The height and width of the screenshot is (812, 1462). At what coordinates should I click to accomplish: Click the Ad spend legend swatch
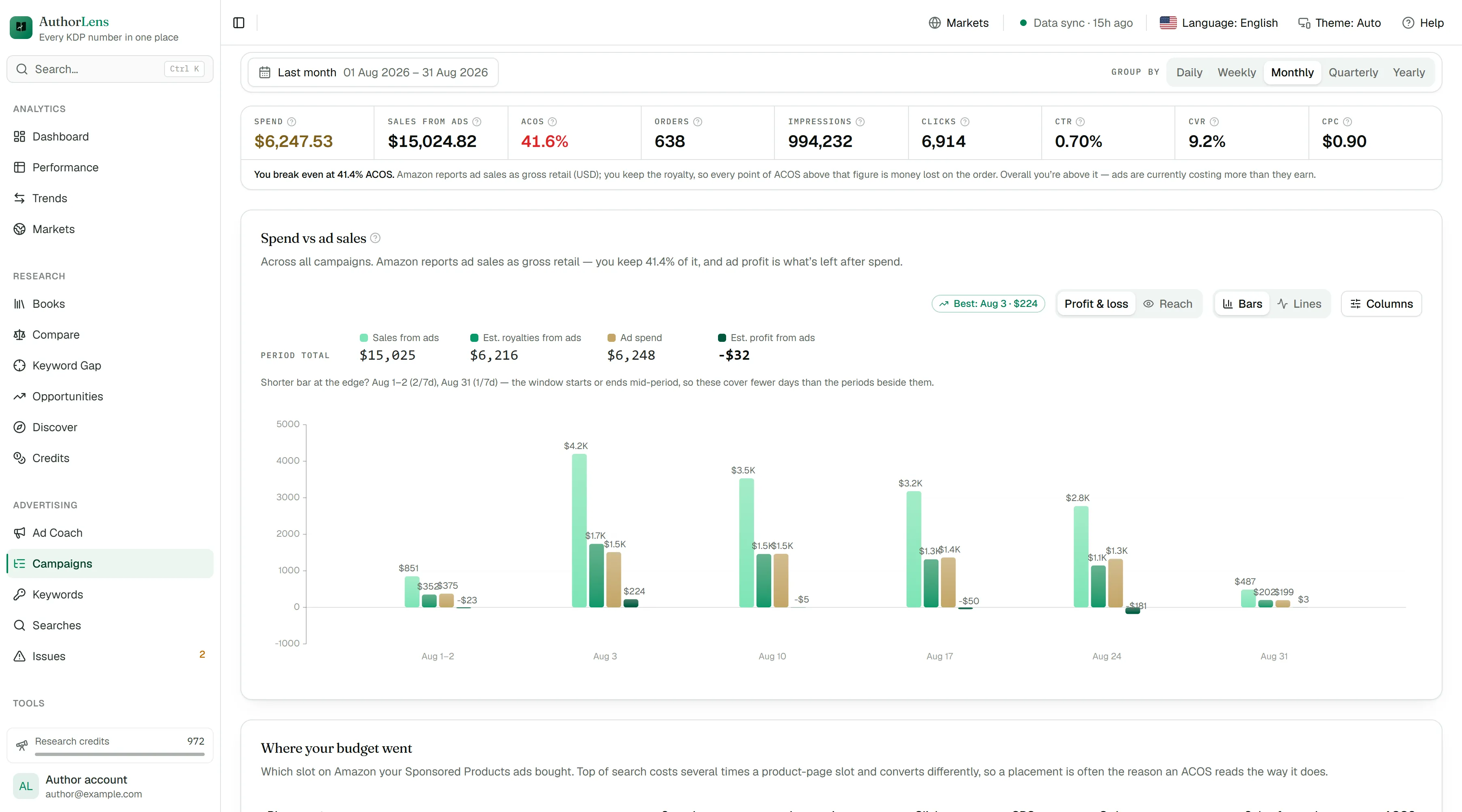click(612, 338)
